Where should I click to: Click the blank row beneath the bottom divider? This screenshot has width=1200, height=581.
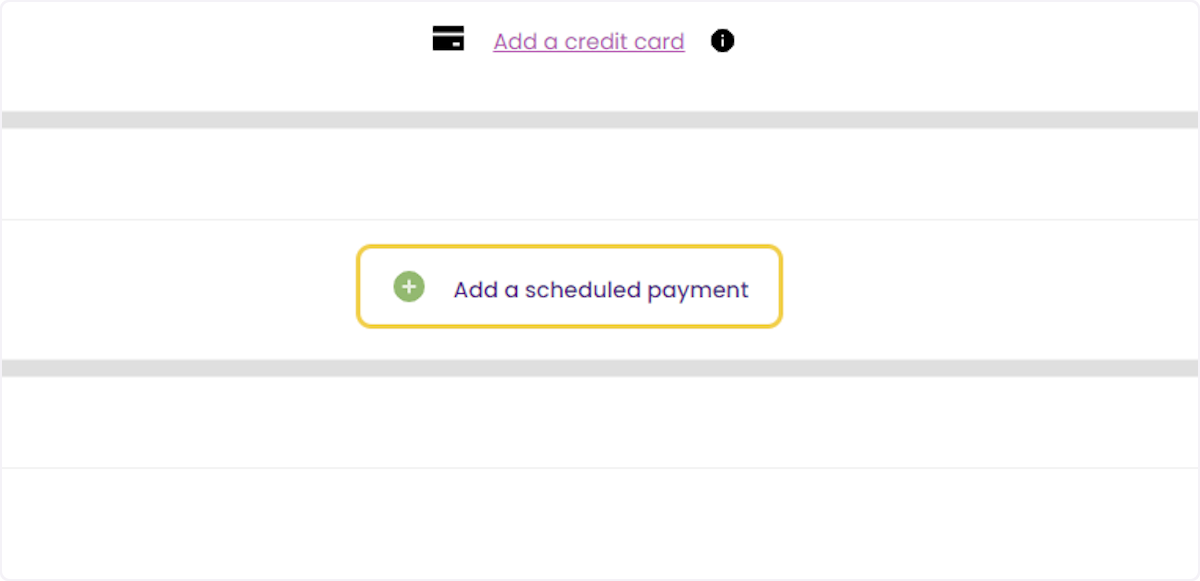(600, 420)
